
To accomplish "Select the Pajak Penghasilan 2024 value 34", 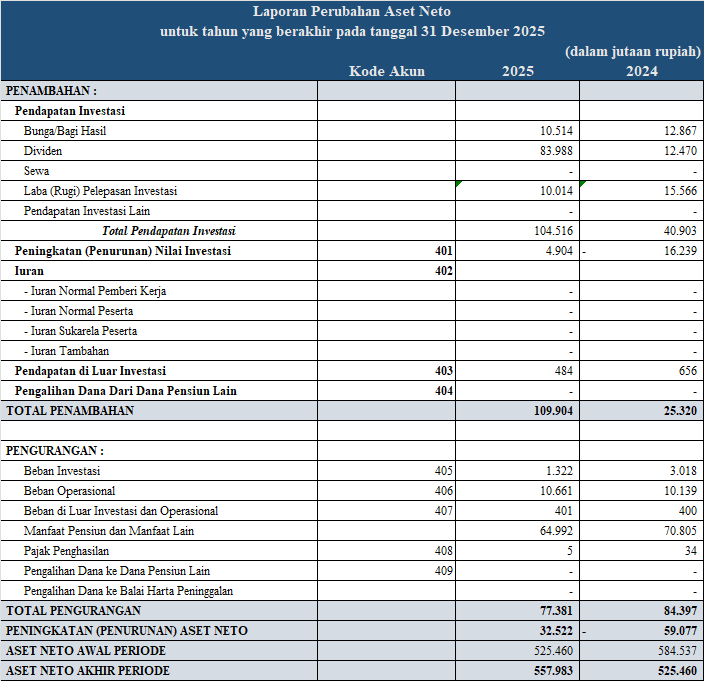I will tap(688, 550).
